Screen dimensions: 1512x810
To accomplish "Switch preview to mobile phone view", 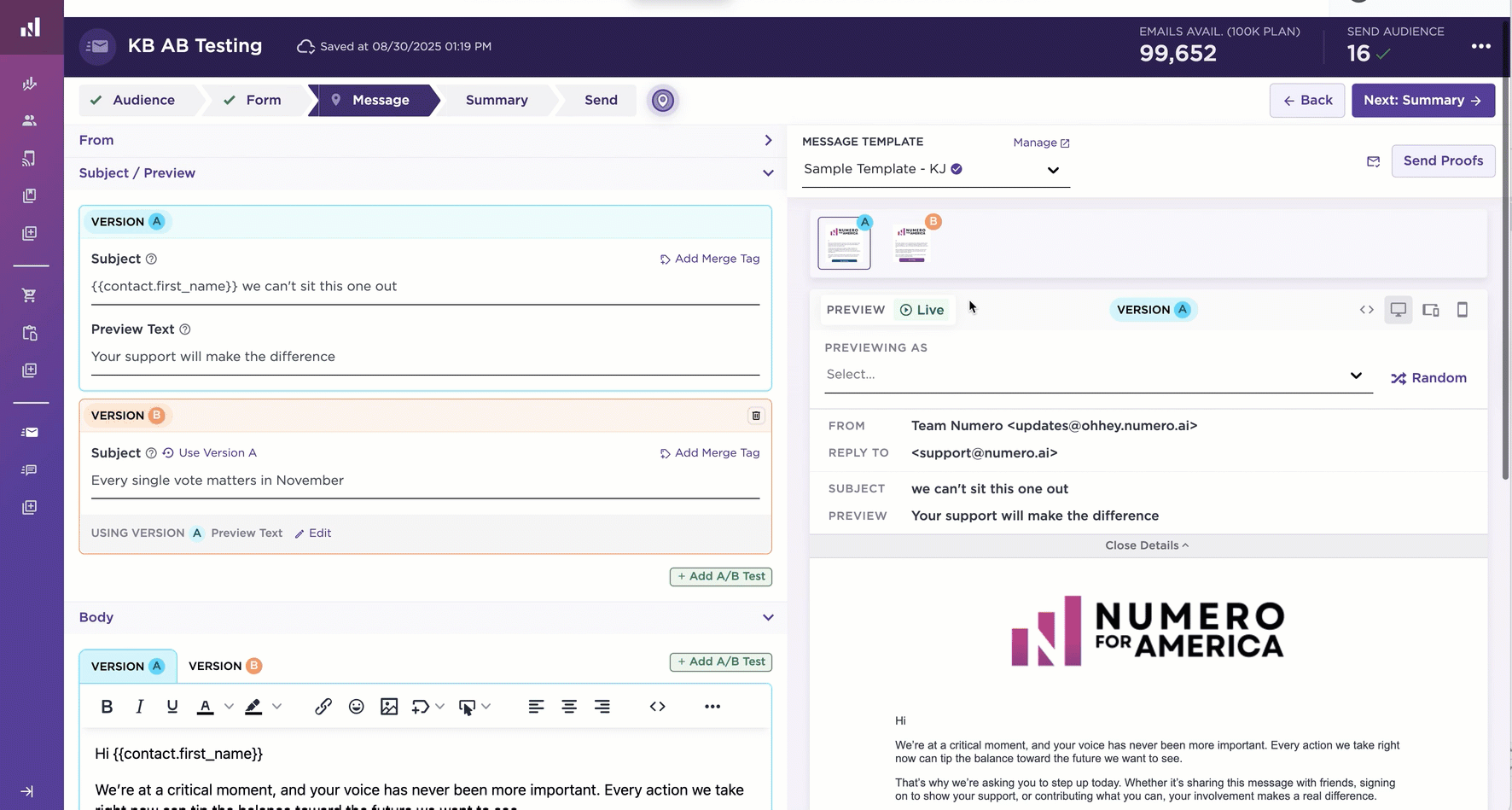I will coord(1463,310).
